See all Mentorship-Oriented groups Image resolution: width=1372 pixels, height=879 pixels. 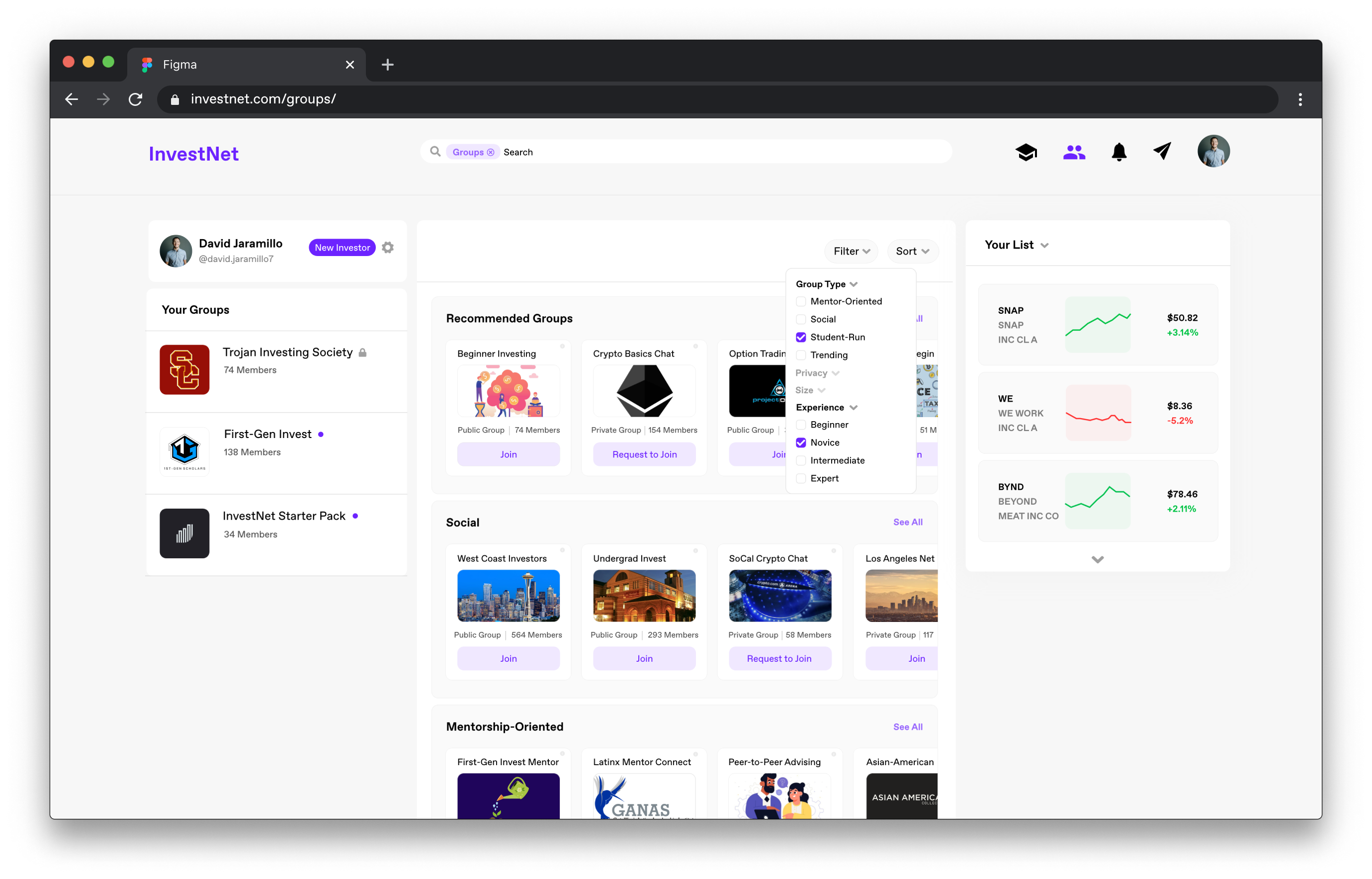coord(907,726)
